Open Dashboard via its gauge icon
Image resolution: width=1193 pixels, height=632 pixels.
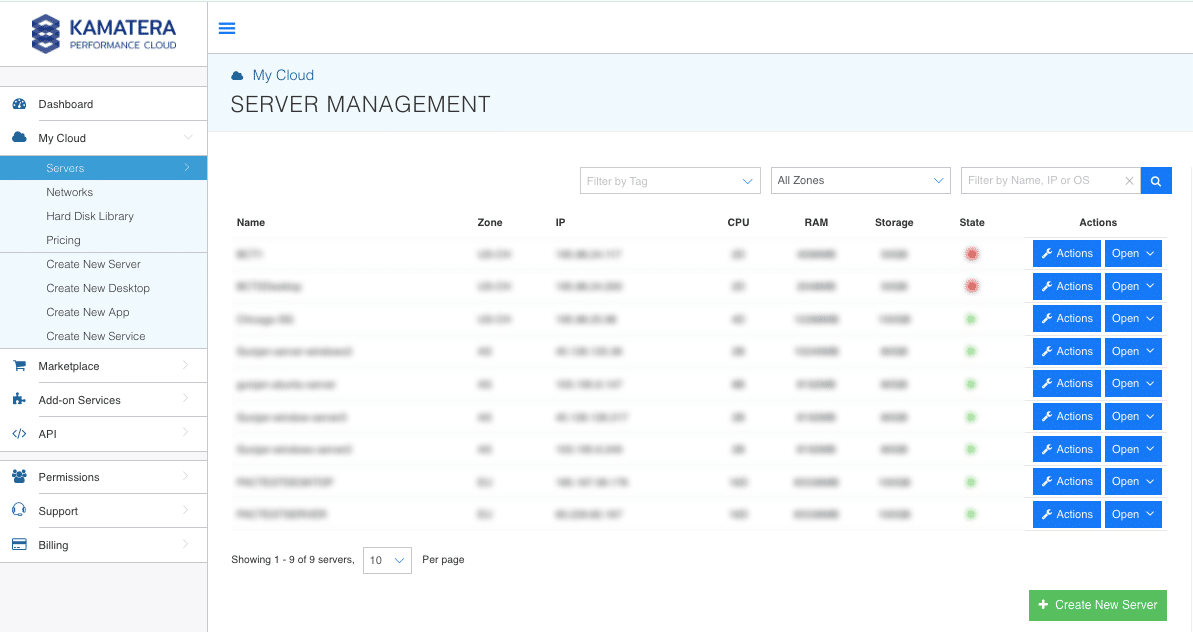pos(20,104)
